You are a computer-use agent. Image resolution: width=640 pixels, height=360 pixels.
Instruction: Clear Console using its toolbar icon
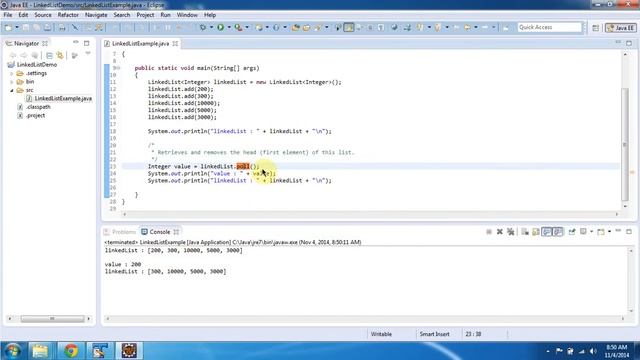click(524, 232)
